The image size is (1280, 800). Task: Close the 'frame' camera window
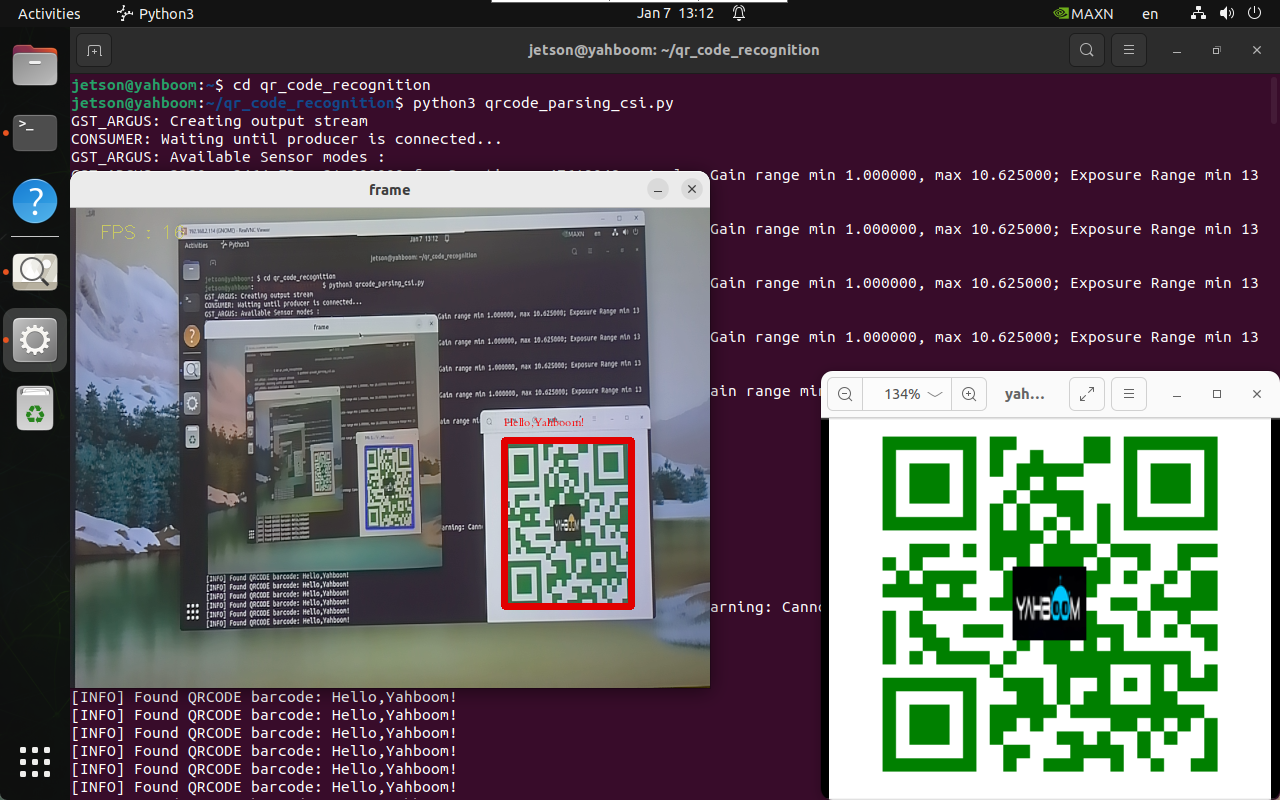[x=691, y=189]
